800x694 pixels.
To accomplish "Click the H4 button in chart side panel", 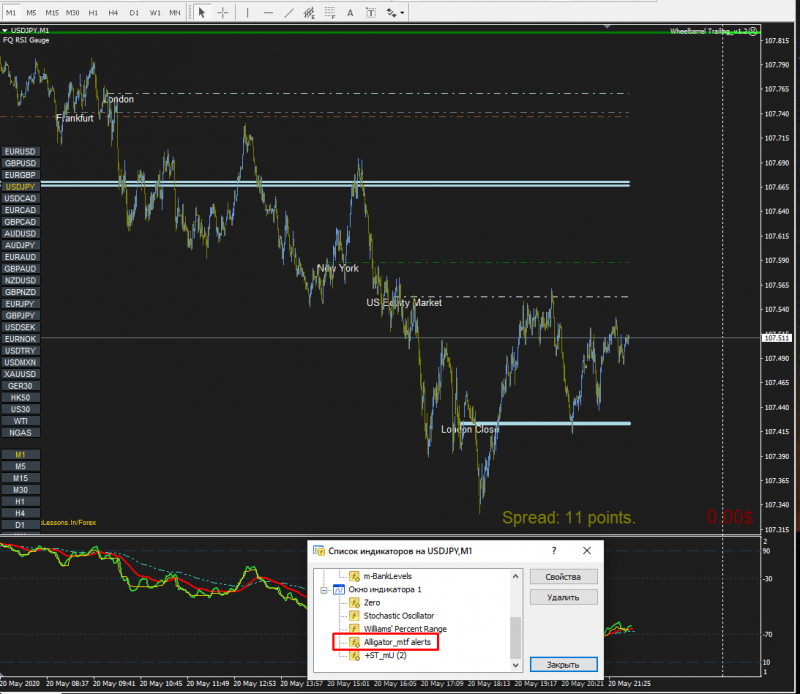I will coord(20,513).
